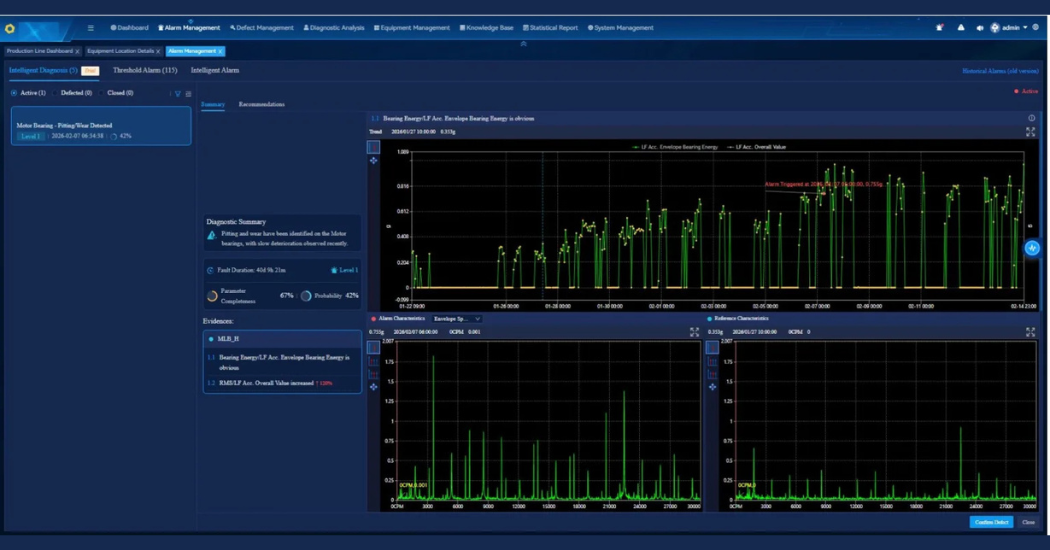Expand the trend chart to fullscreen
Image resolution: width=1050 pixels, height=550 pixels.
(1030, 131)
